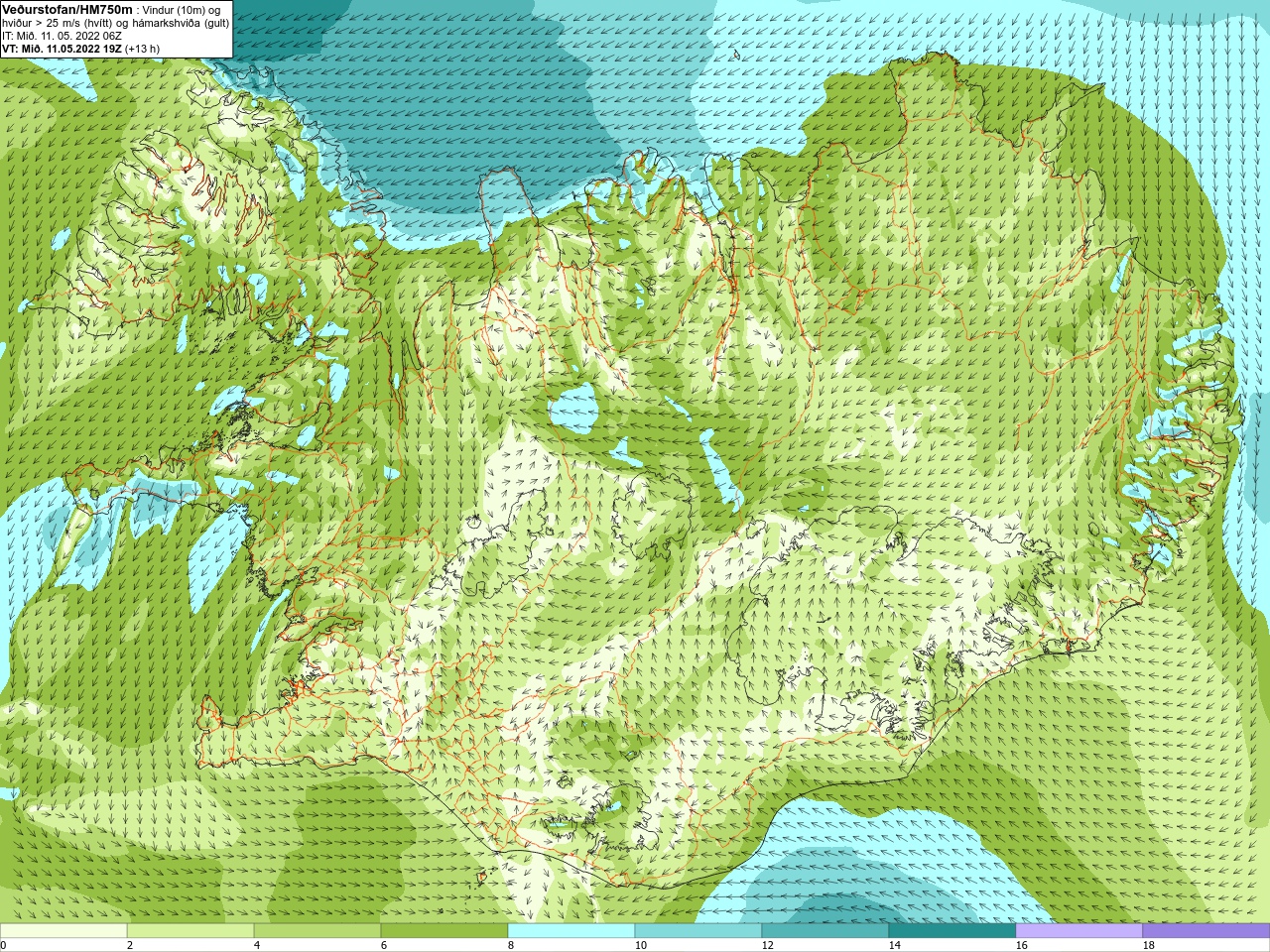Click the '(+13 h)' forecast offset text
This screenshot has width=1270, height=952.
click(143, 49)
